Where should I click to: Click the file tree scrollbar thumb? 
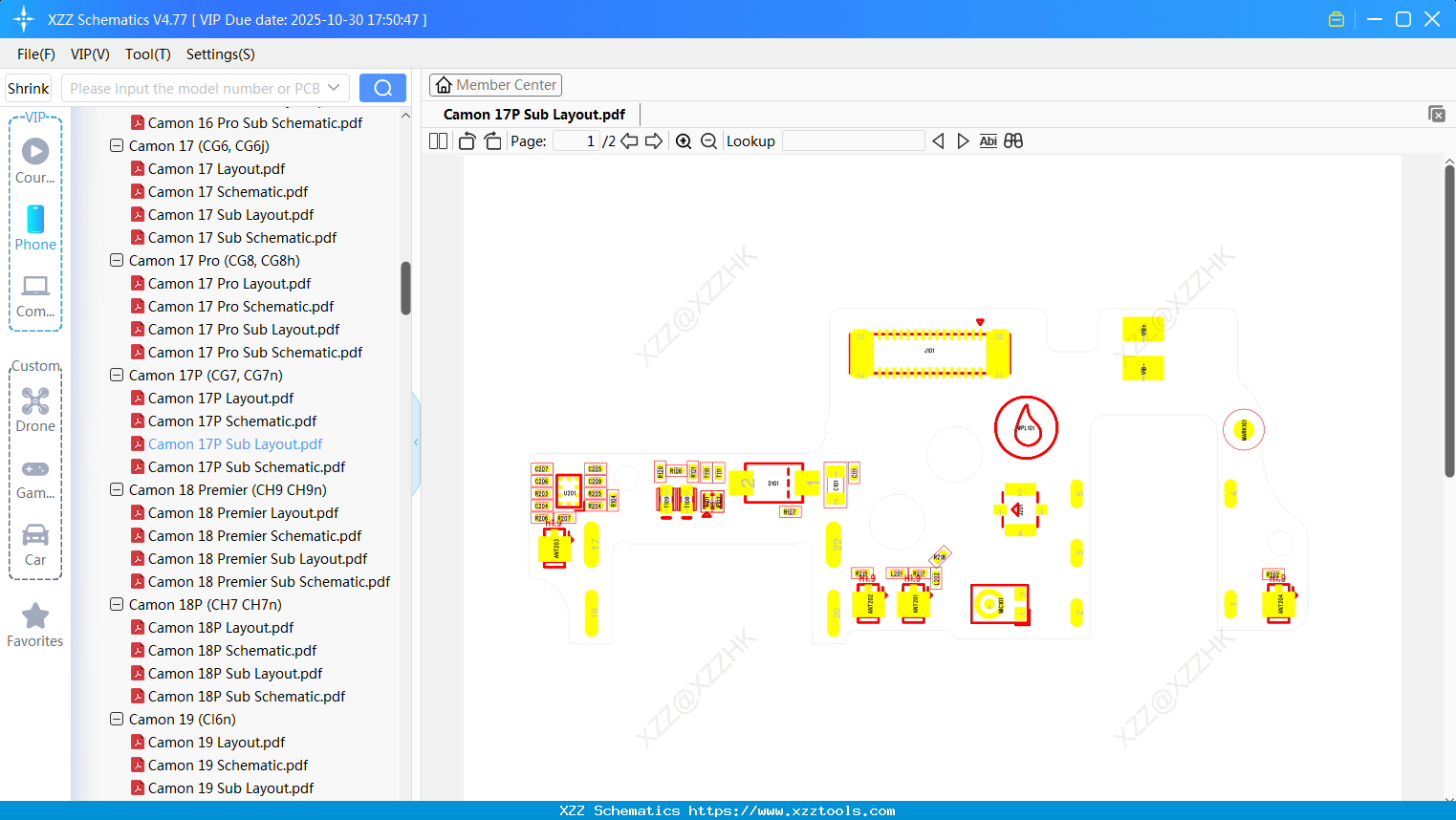[405, 289]
